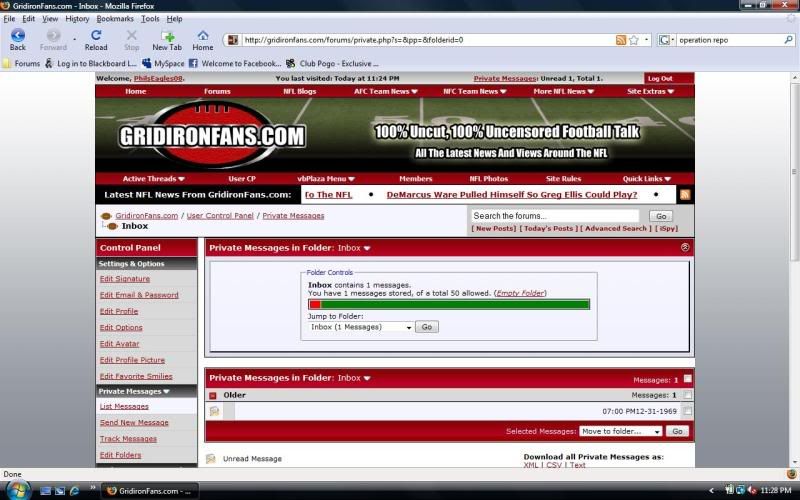Screen dimensions: 800x500
Task: Open the address bar history dropdown arrow
Action: [x=646, y=40]
